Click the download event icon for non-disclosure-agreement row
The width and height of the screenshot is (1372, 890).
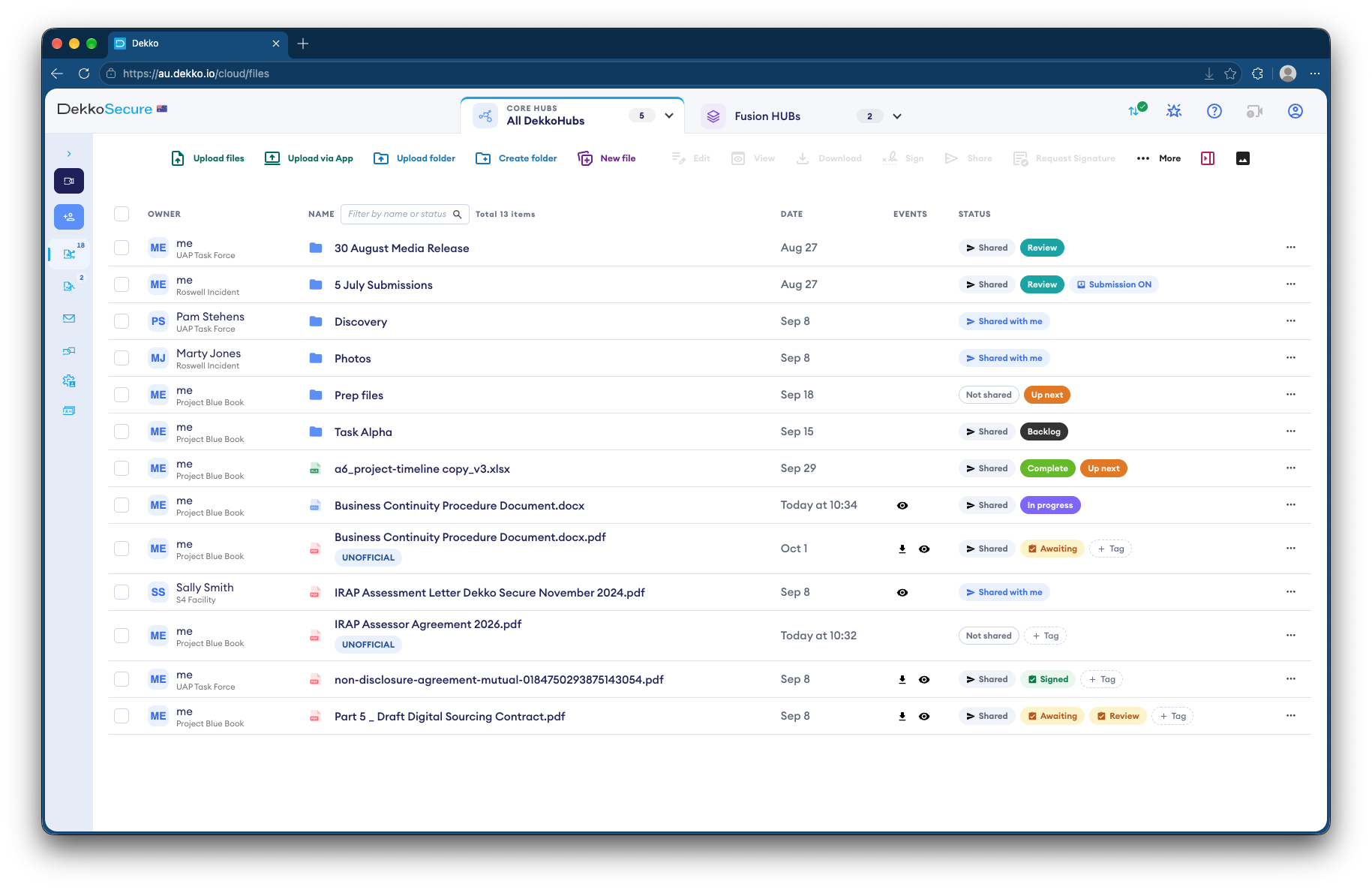pyautogui.click(x=902, y=680)
